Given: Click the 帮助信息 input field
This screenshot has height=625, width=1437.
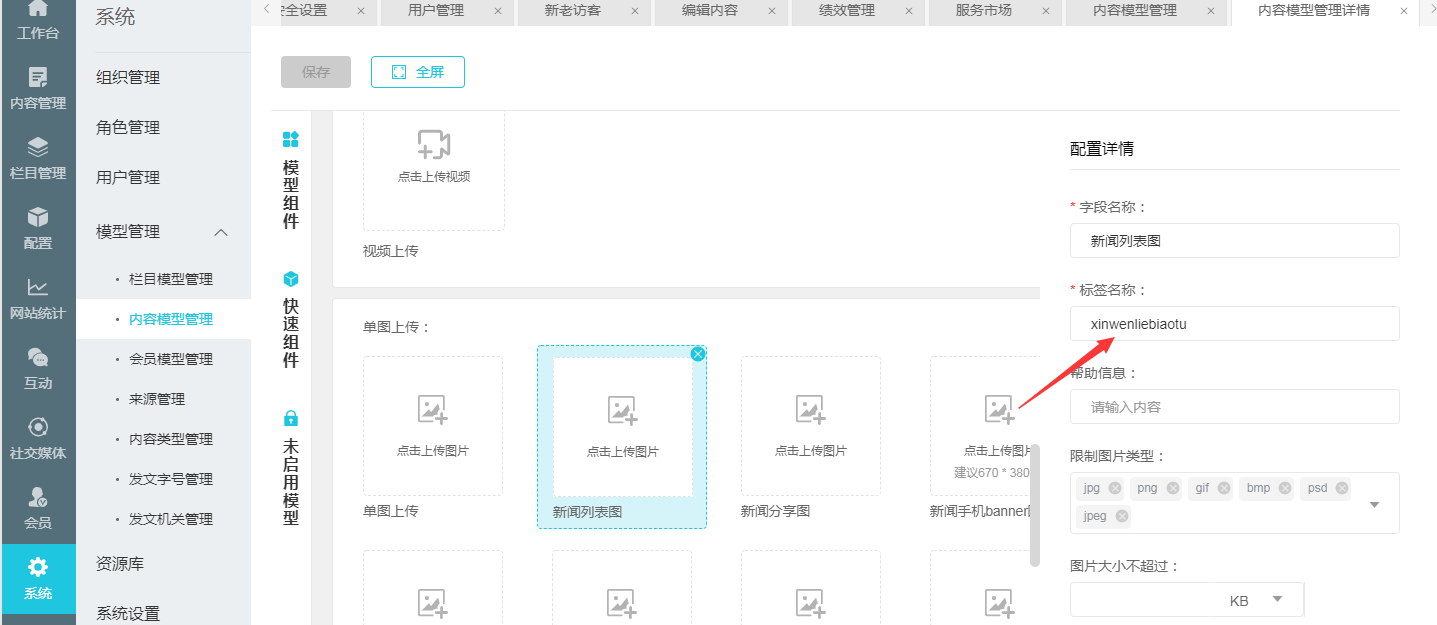Looking at the screenshot, I should pyautogui.click(x=1234, y=407).
